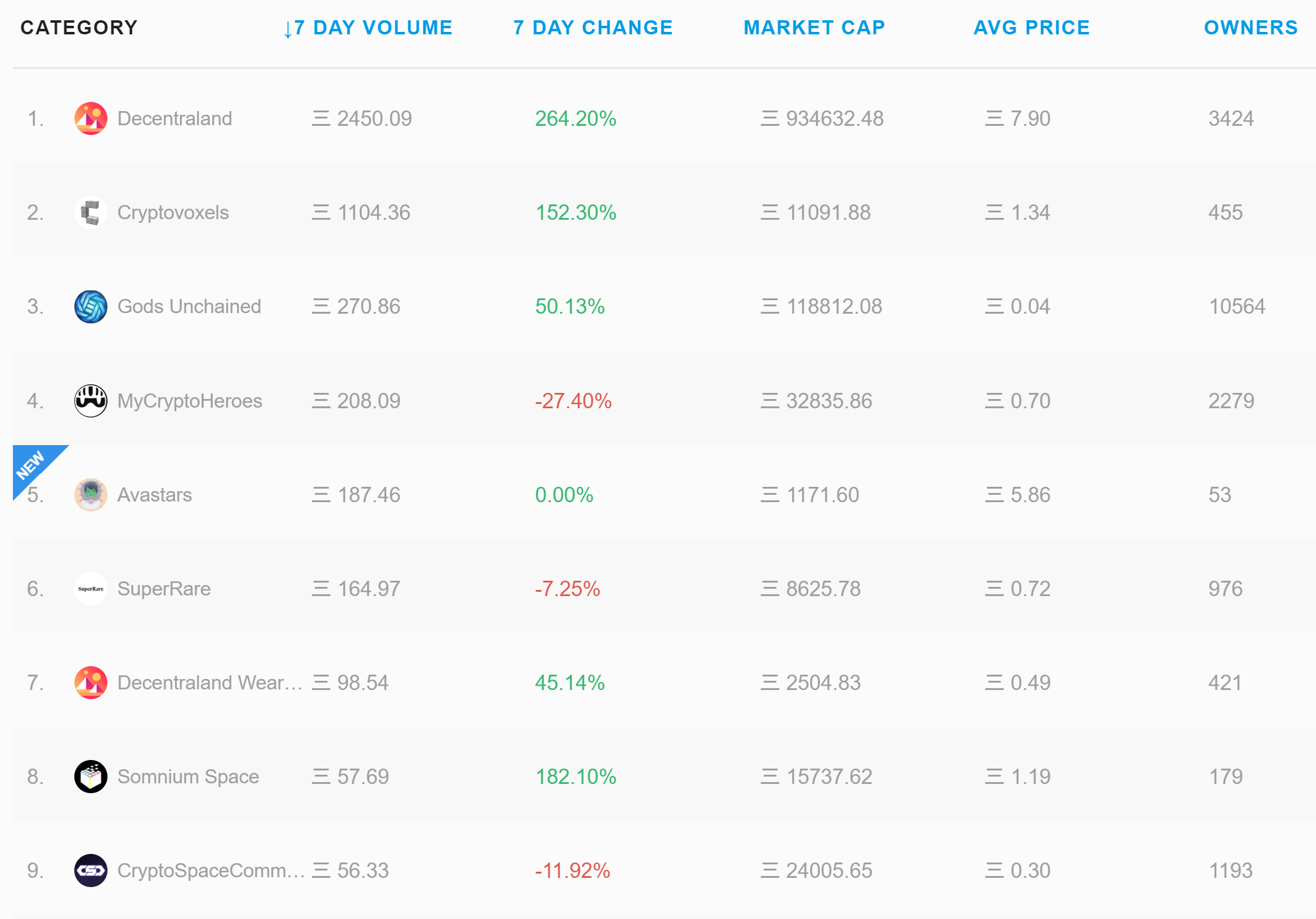
Task: Sort by Owners column header
Action: click(1250, 28)
